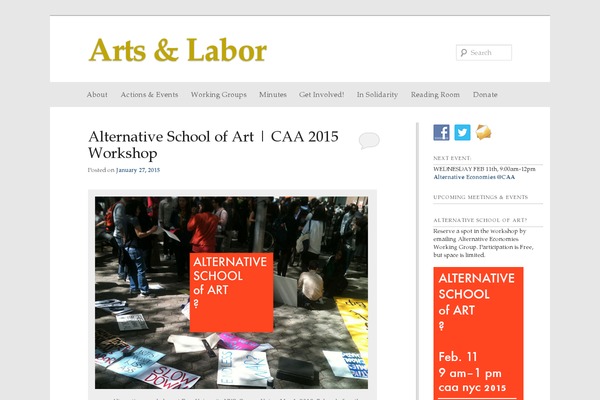
Task: Select the Reserve a spot workshop paragraph
Action: tap(483, 243)
